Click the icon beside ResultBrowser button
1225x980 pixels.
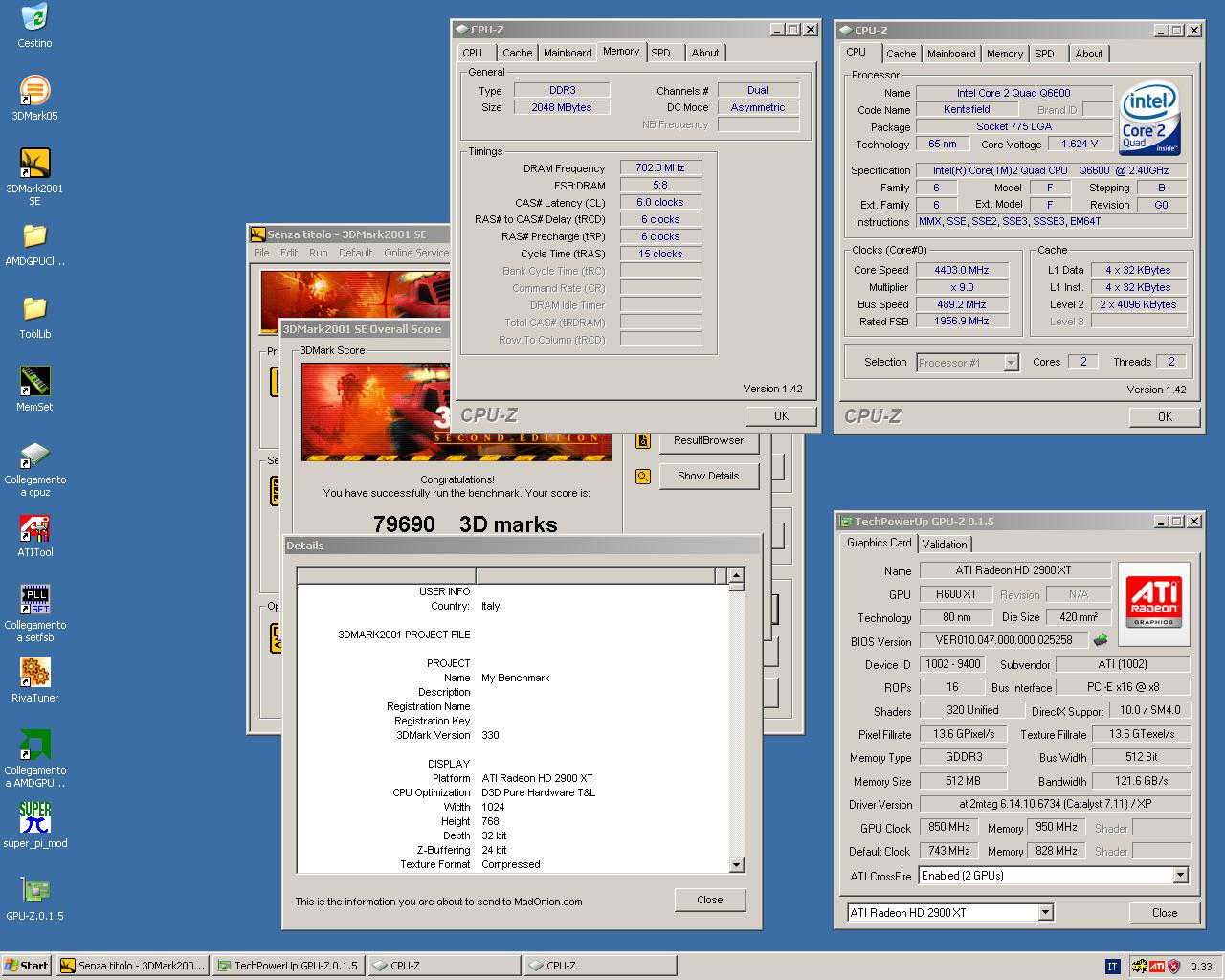(643, 441)
